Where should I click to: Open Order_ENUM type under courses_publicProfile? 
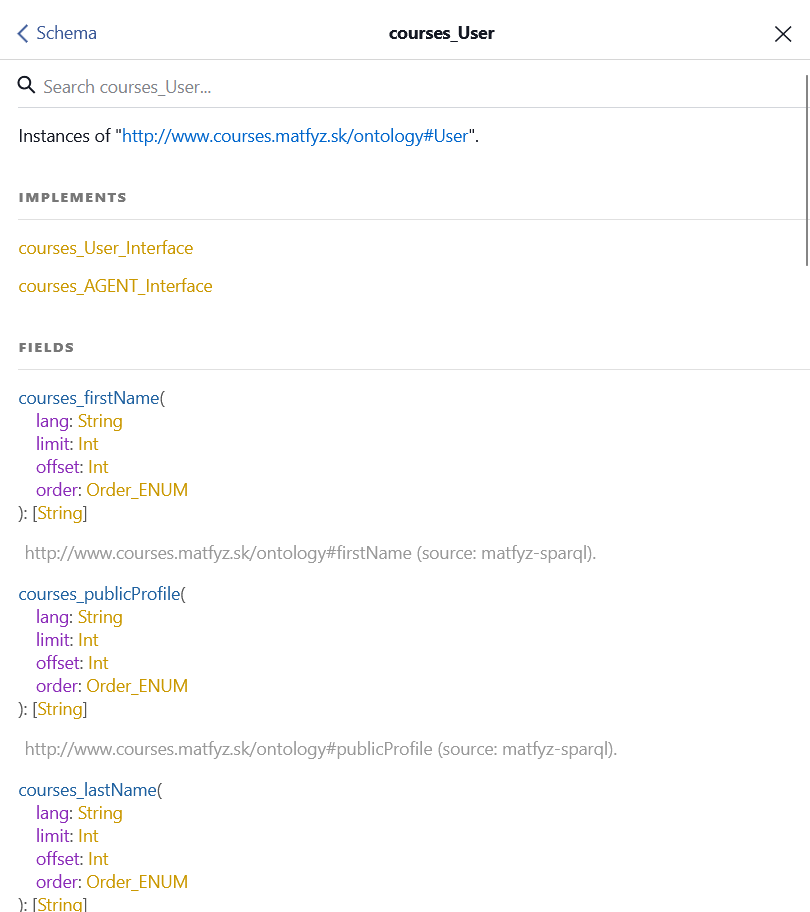tap(137, 686)
